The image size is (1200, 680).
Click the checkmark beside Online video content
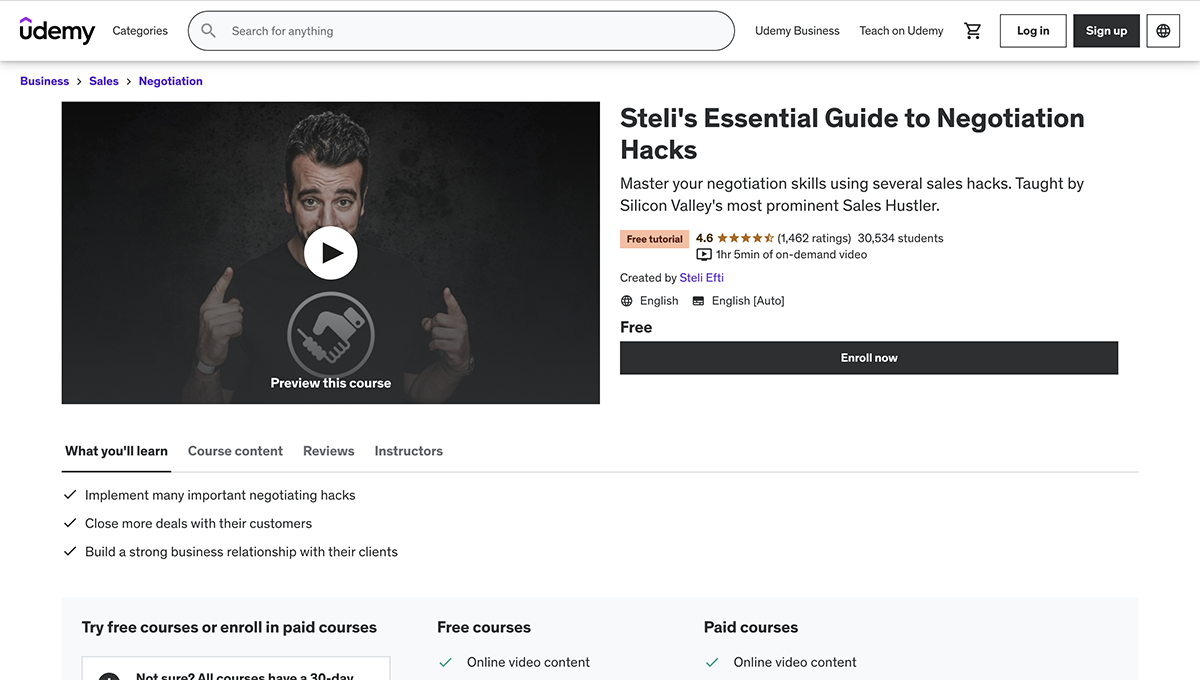coord(446,662)
